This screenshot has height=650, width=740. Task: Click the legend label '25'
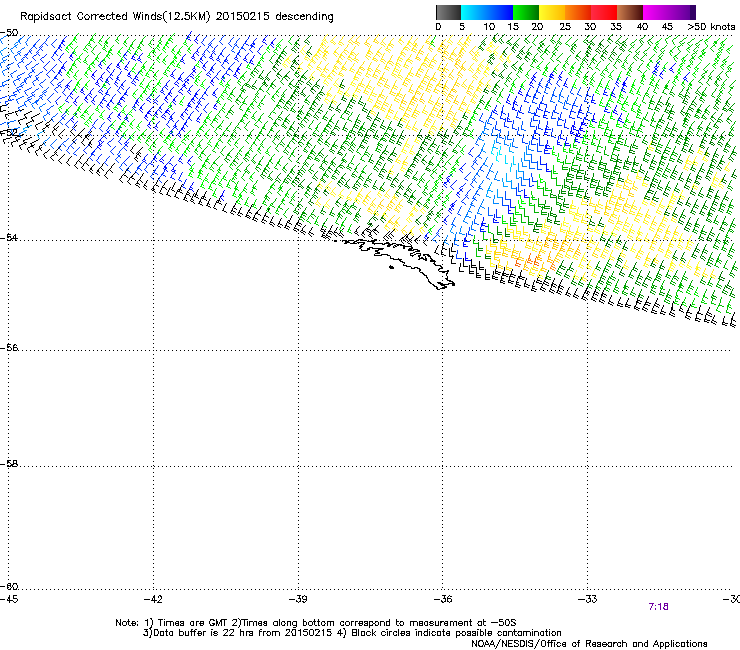tap(565, 27)
